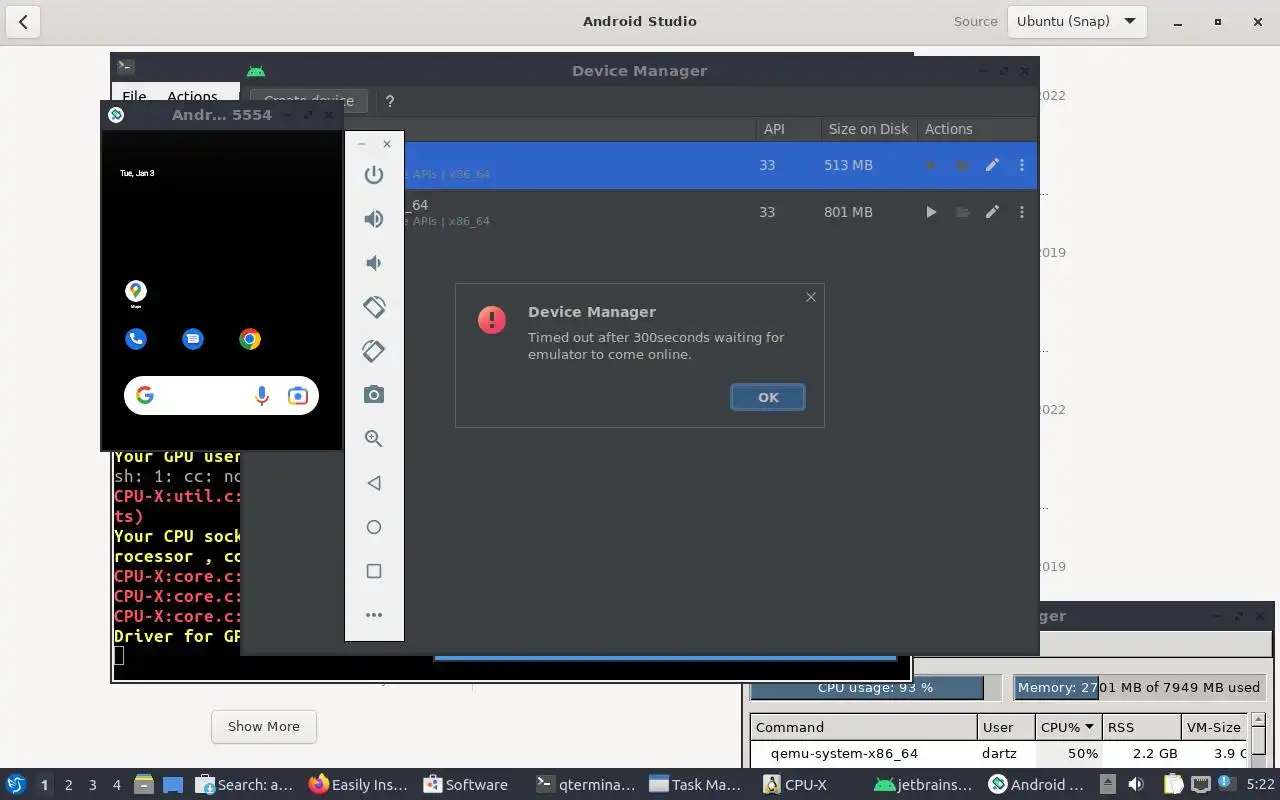The image size is (1280, 800).
Task: Open the file manager icon in the taskbar
Action: [x=142, y=785]
